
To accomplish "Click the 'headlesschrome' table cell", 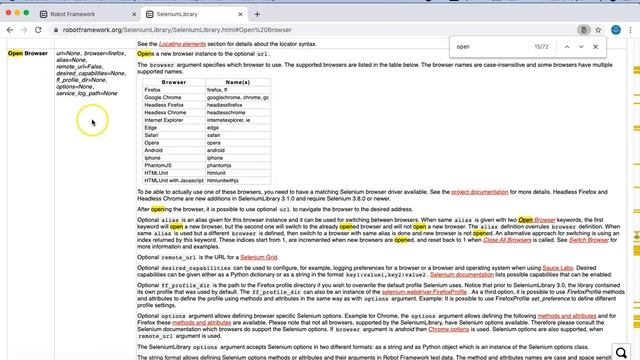I will [238, 113].
